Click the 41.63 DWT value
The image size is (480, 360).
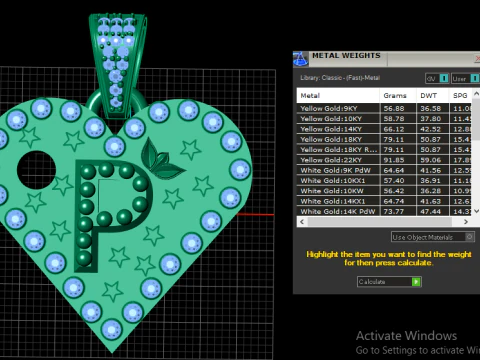point(430,201)
